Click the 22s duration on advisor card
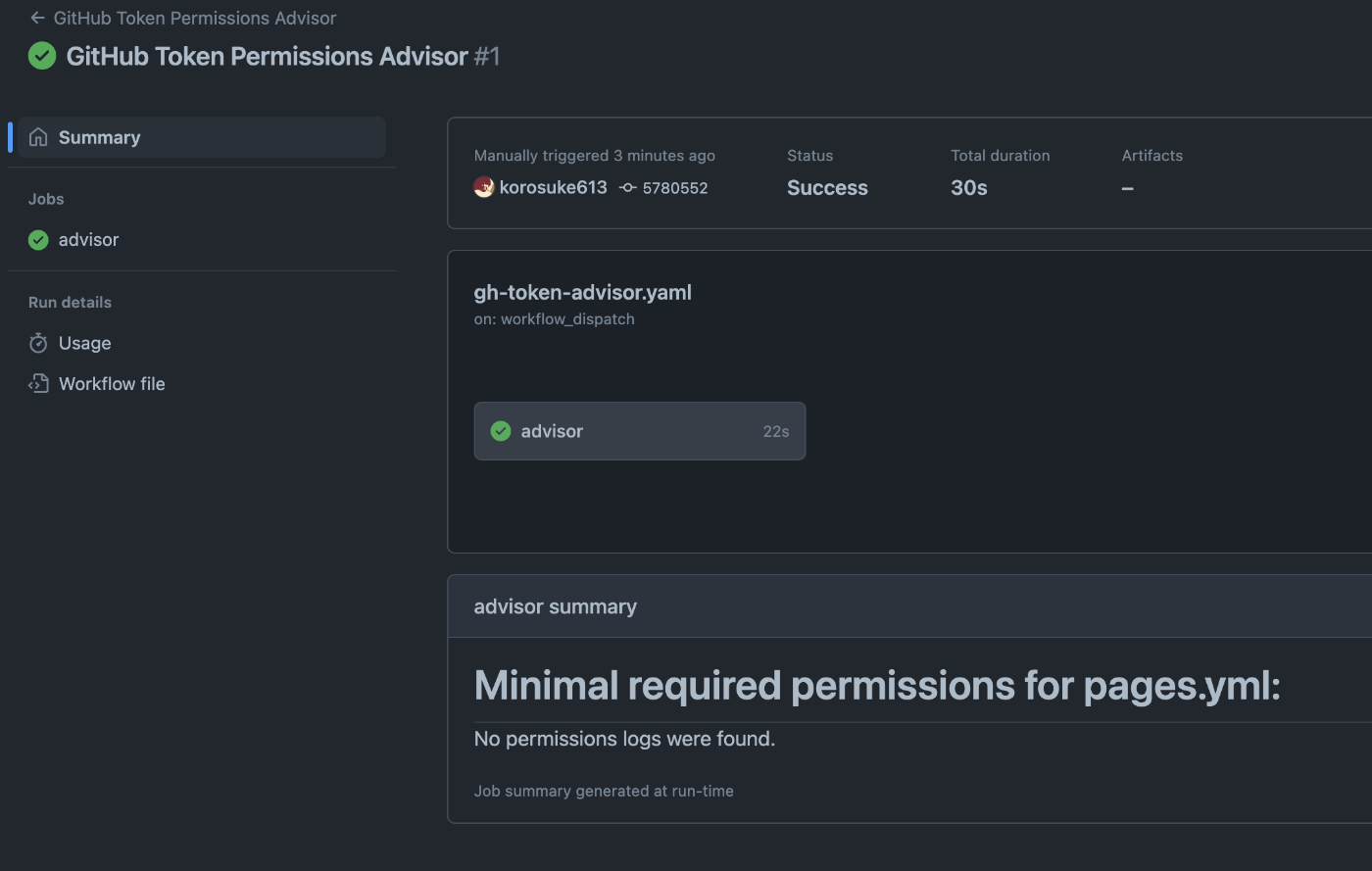The height and width of the screenshot is (871, 1372). coord(776,431)
